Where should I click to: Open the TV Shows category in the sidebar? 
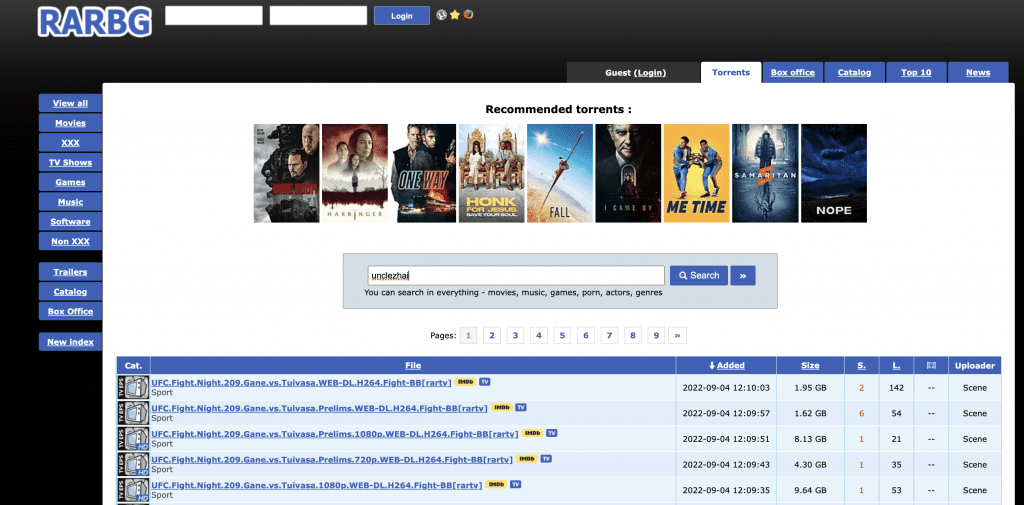coord(70,162)
